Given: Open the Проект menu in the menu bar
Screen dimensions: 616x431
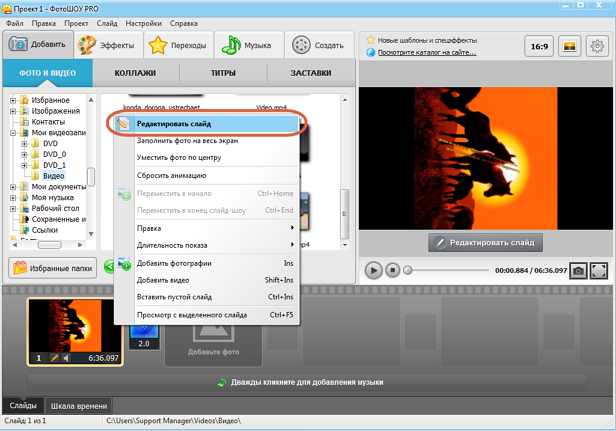Looking at the screenshot, I should (x=76, y=23).
